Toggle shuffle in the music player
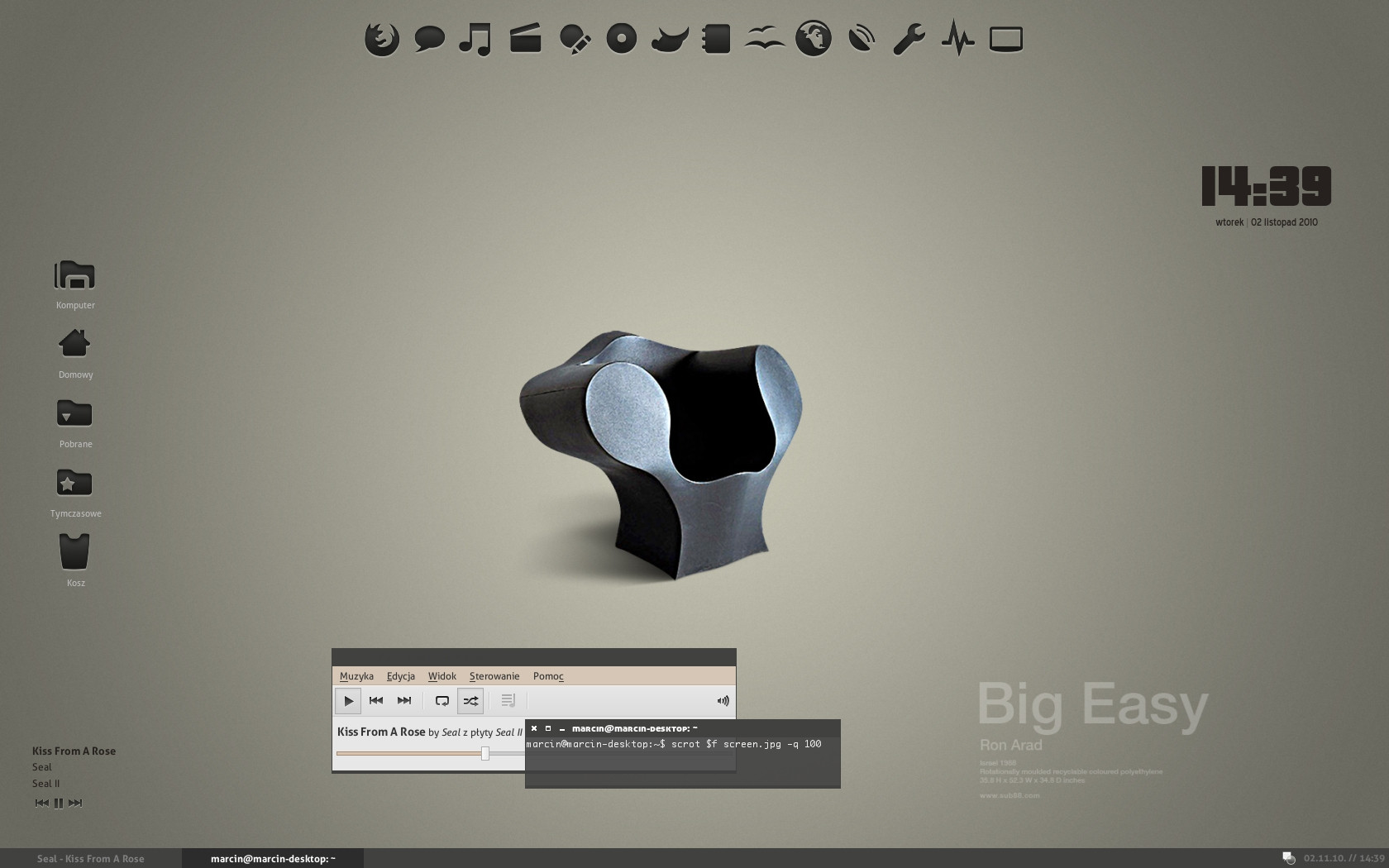The image size is (1389, 868). coord(470,701)
